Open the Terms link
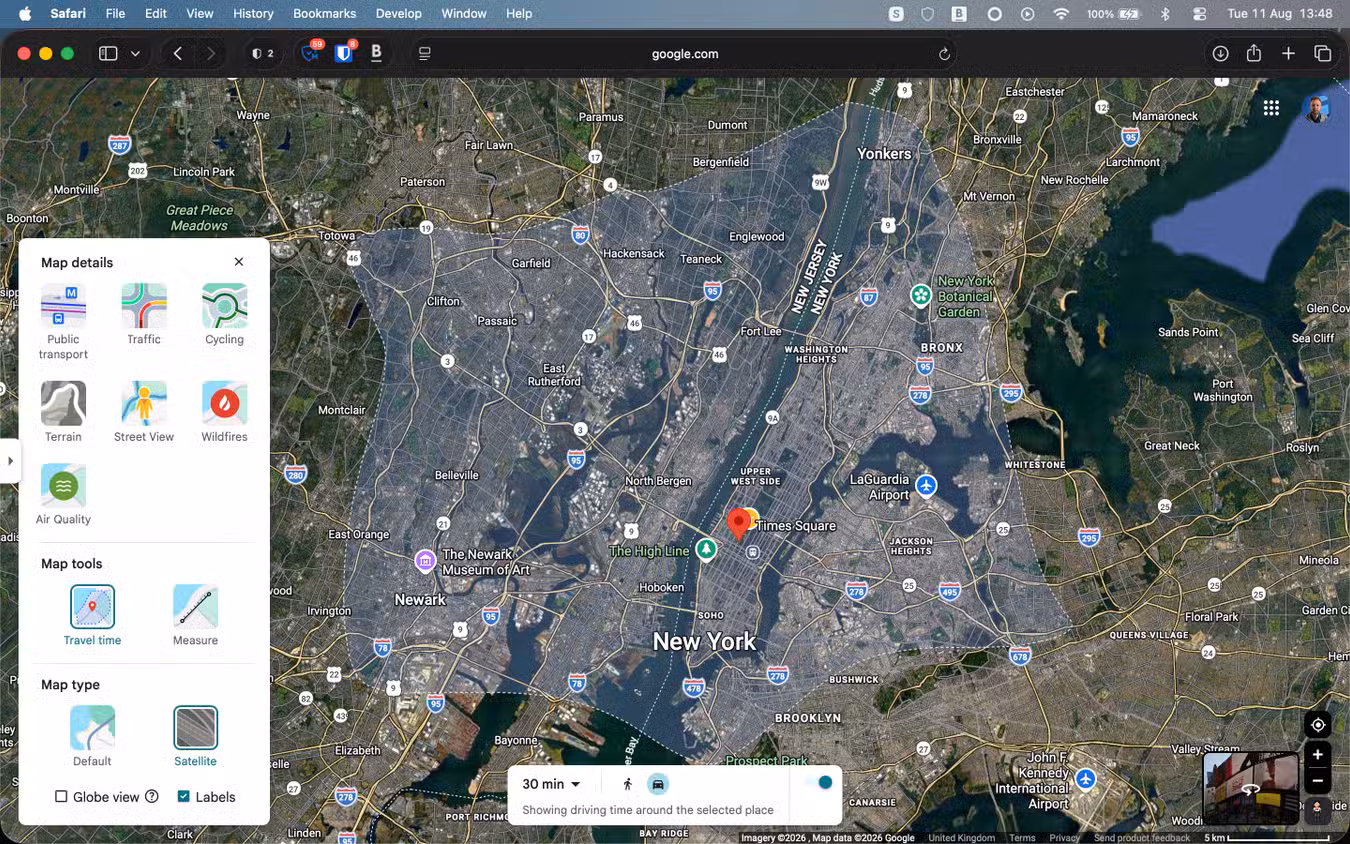This screenshot has height=844, width=1350. 1022,838
